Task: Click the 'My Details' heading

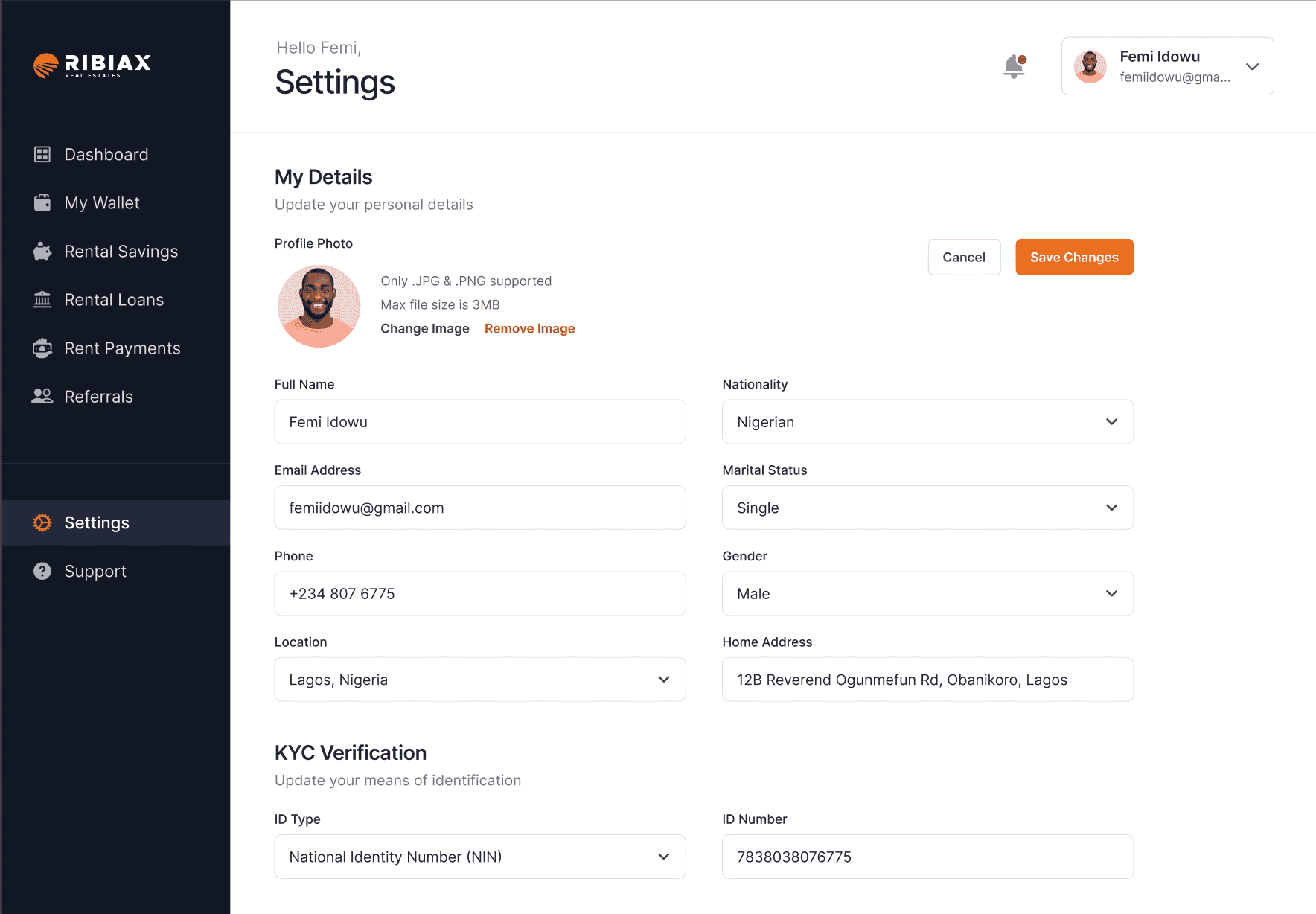Action: [x=323, y=177]
